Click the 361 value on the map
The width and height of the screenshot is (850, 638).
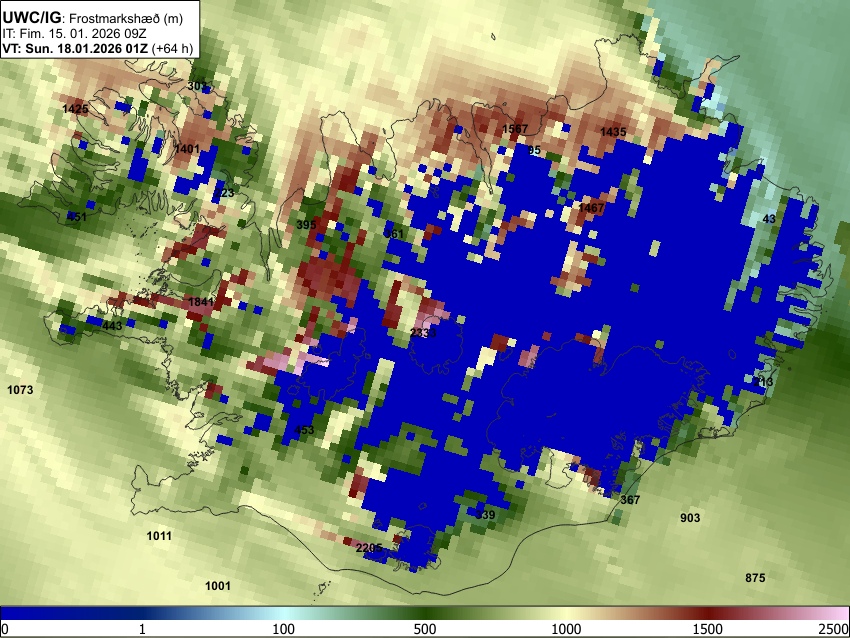(x=394, y=234)
